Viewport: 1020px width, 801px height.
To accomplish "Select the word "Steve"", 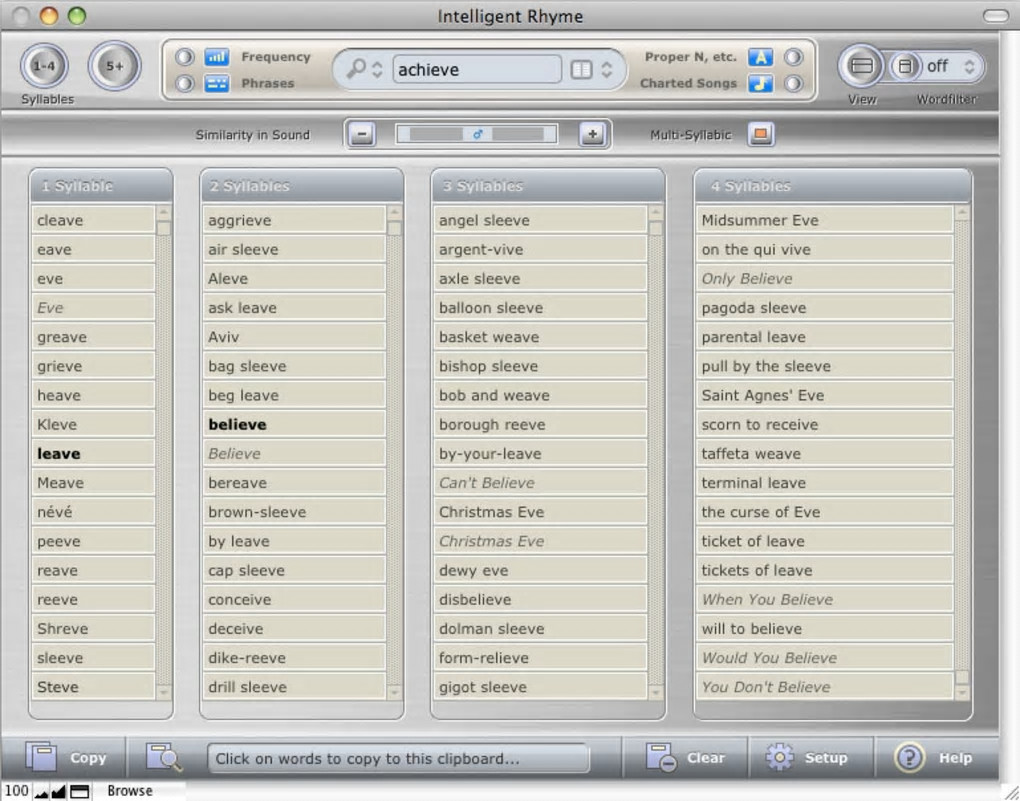I will point(93,686).
